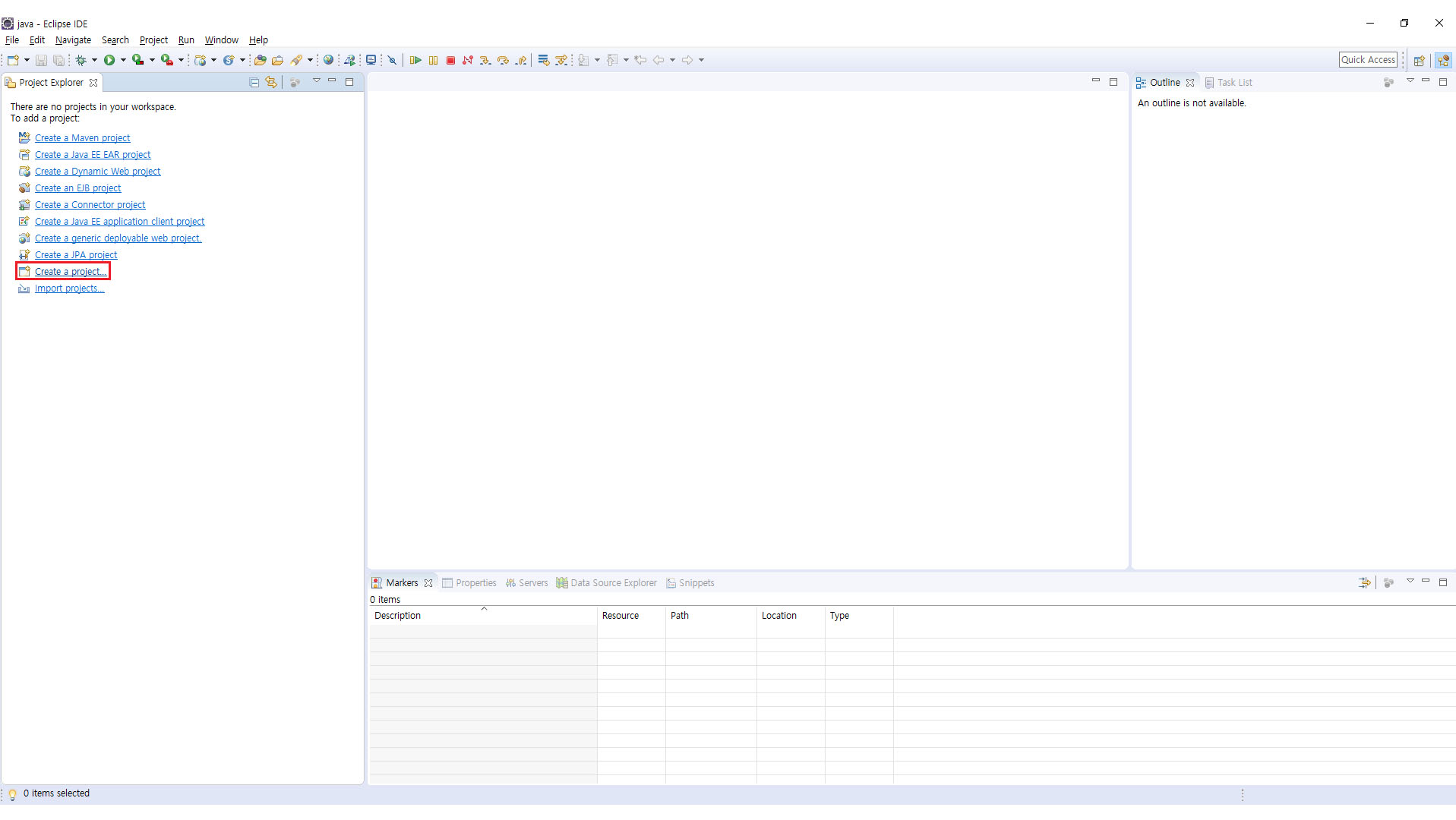Open the External Tools dropdown arrow
Viewport: 1456px width, 820px height.
181,60
